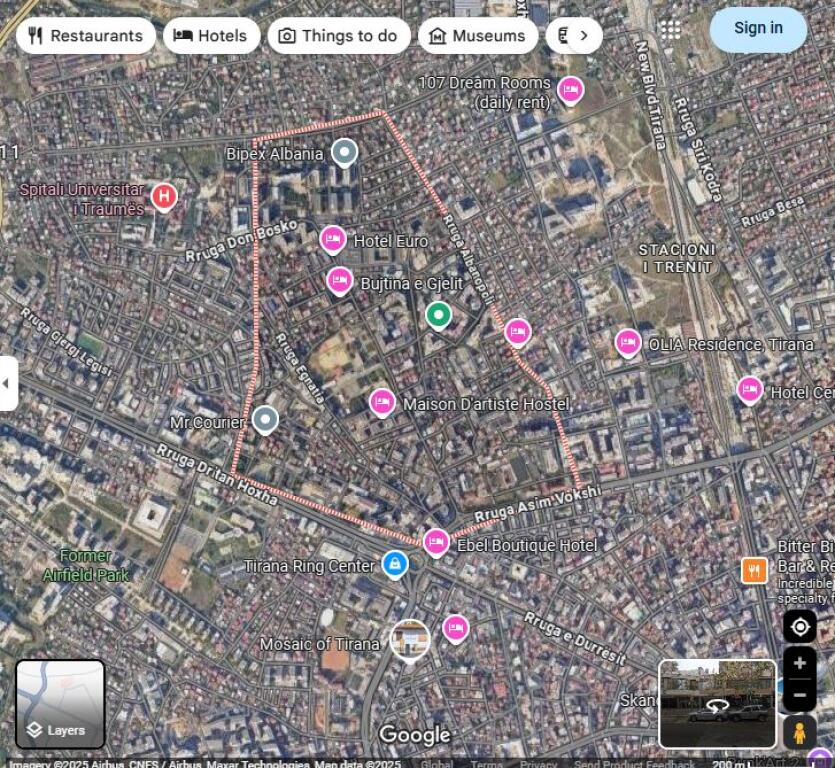
Task: Open the Layers map type switcher
Action: 60,704
